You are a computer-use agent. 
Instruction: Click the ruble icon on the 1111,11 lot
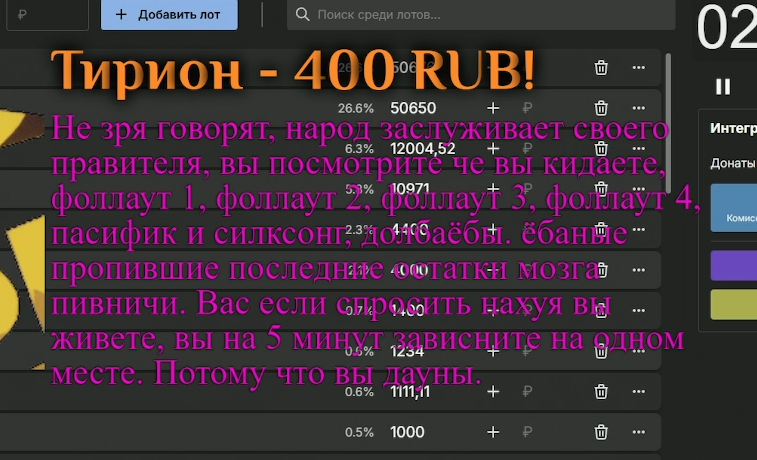pos(527,391)
